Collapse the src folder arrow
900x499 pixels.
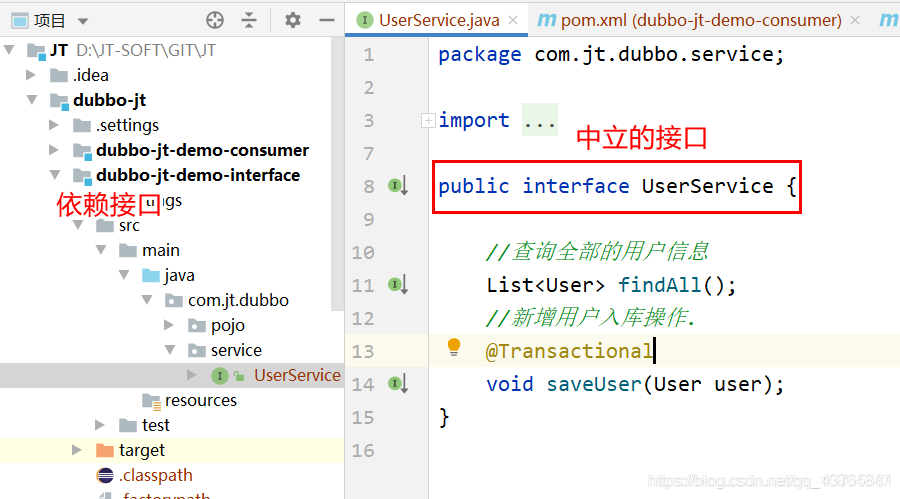coord(78,225)
